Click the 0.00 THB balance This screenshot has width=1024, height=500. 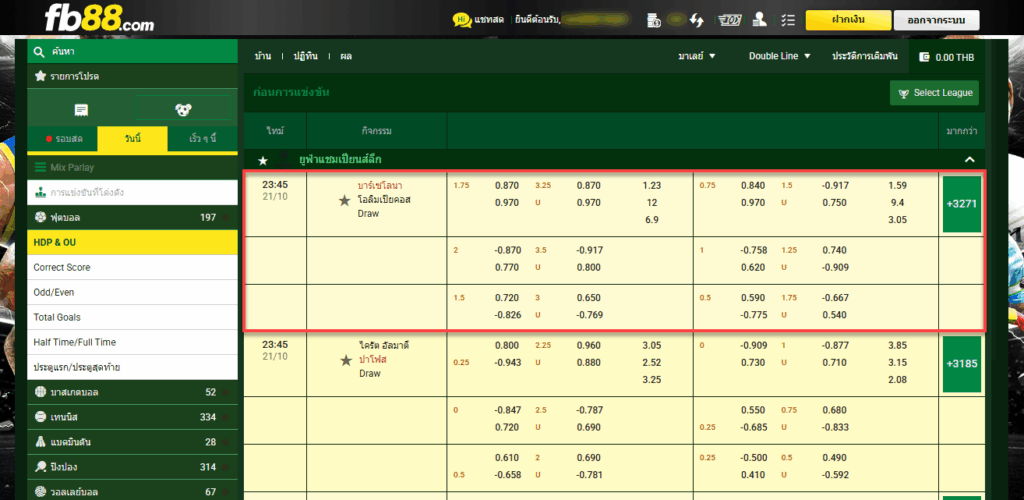[x=954, y=57]
